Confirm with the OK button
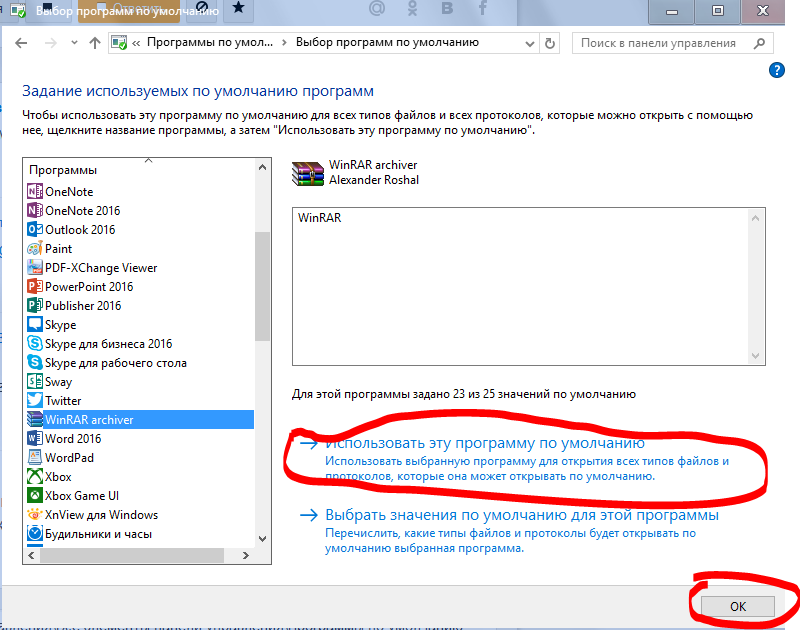 [x=738, y=606]
